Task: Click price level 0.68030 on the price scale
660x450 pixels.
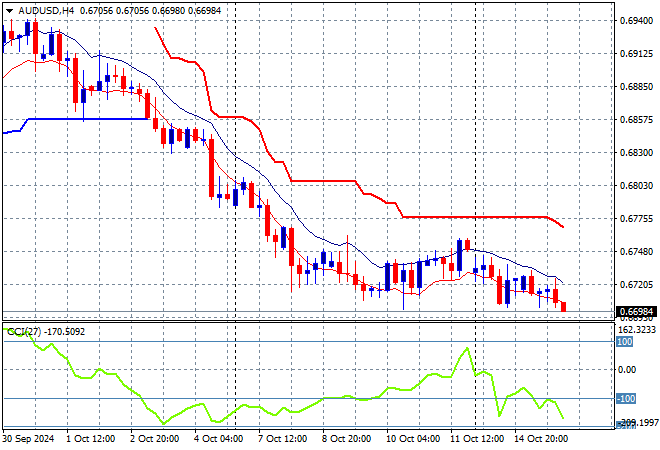Action: 637,186
